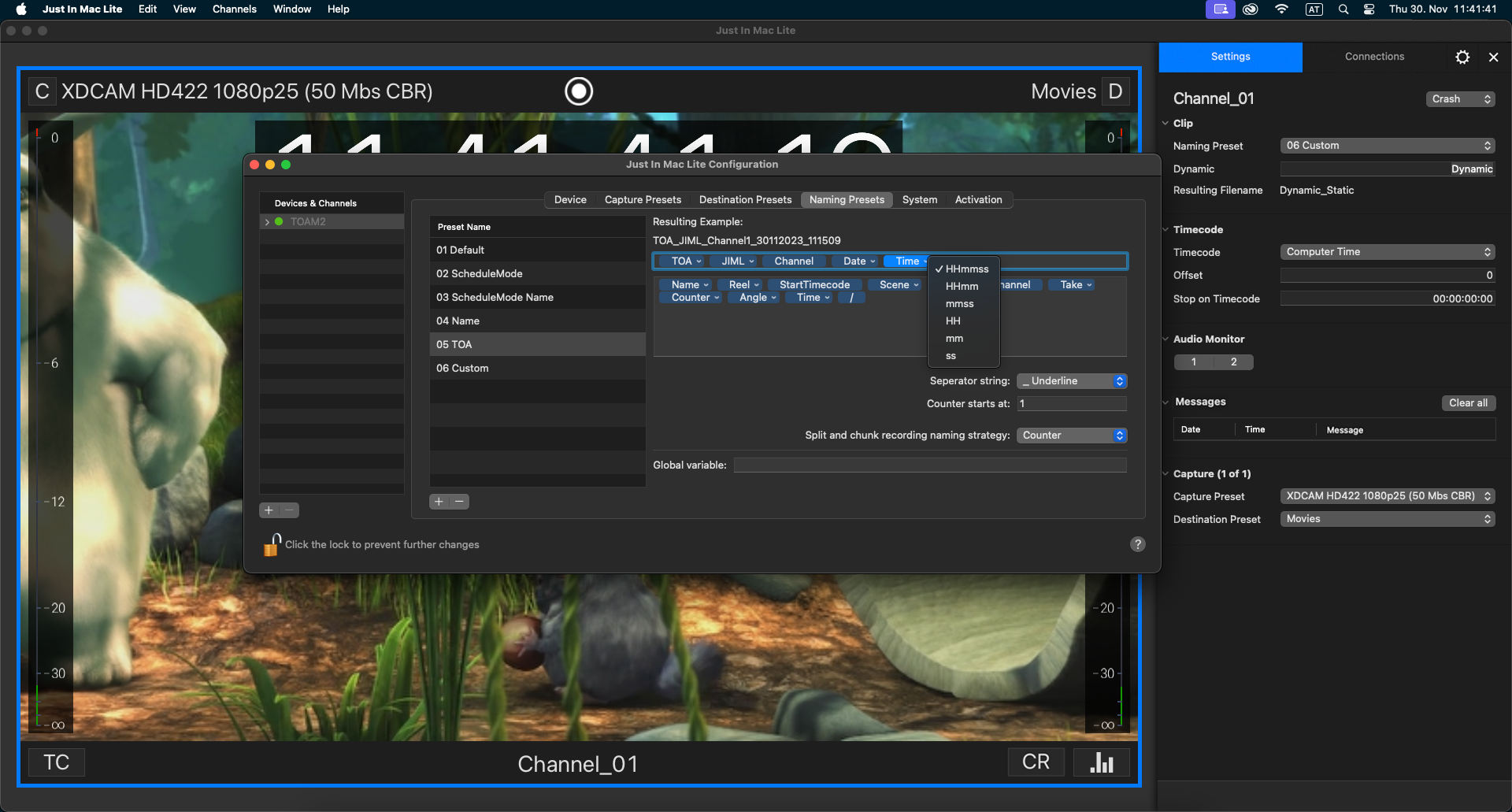This screenshot has width=1512, height=812.
Task: Collapse the Timecode section
Action: pos(1165,229)
